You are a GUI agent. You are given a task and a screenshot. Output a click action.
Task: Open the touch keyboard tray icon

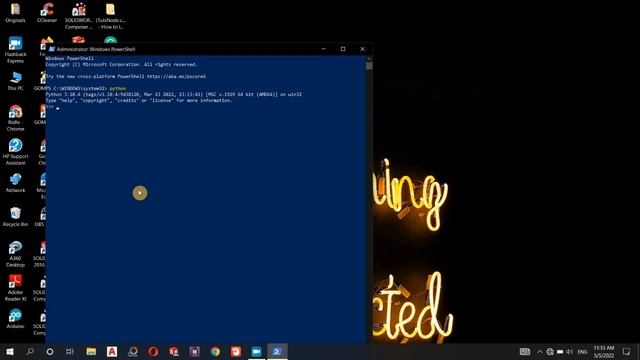click(525, 351)
